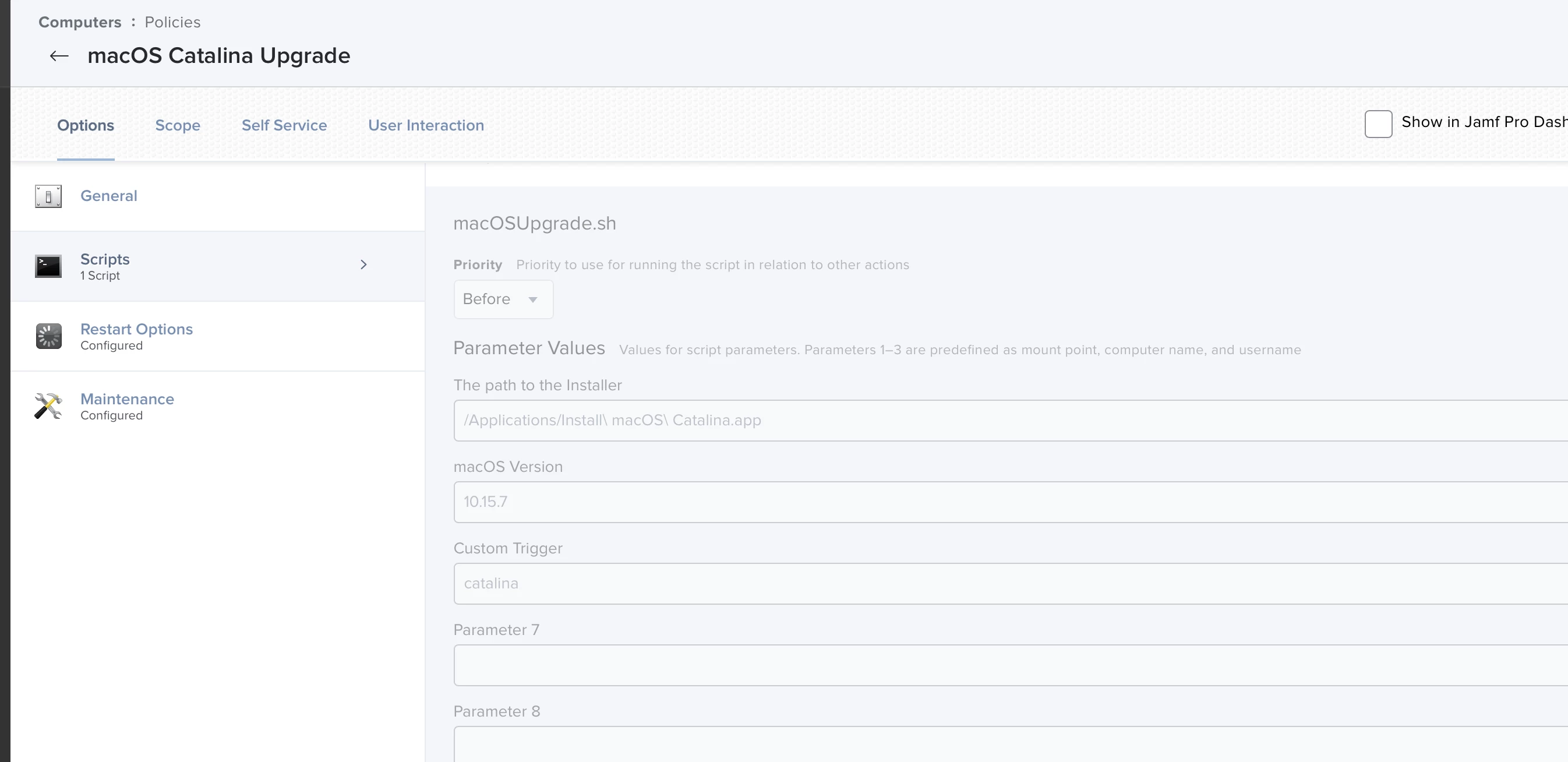Viewport: 1568px width, 762px height.
Task: Click the Priority label
Action: pyautogui.click(x=477, y=264)
